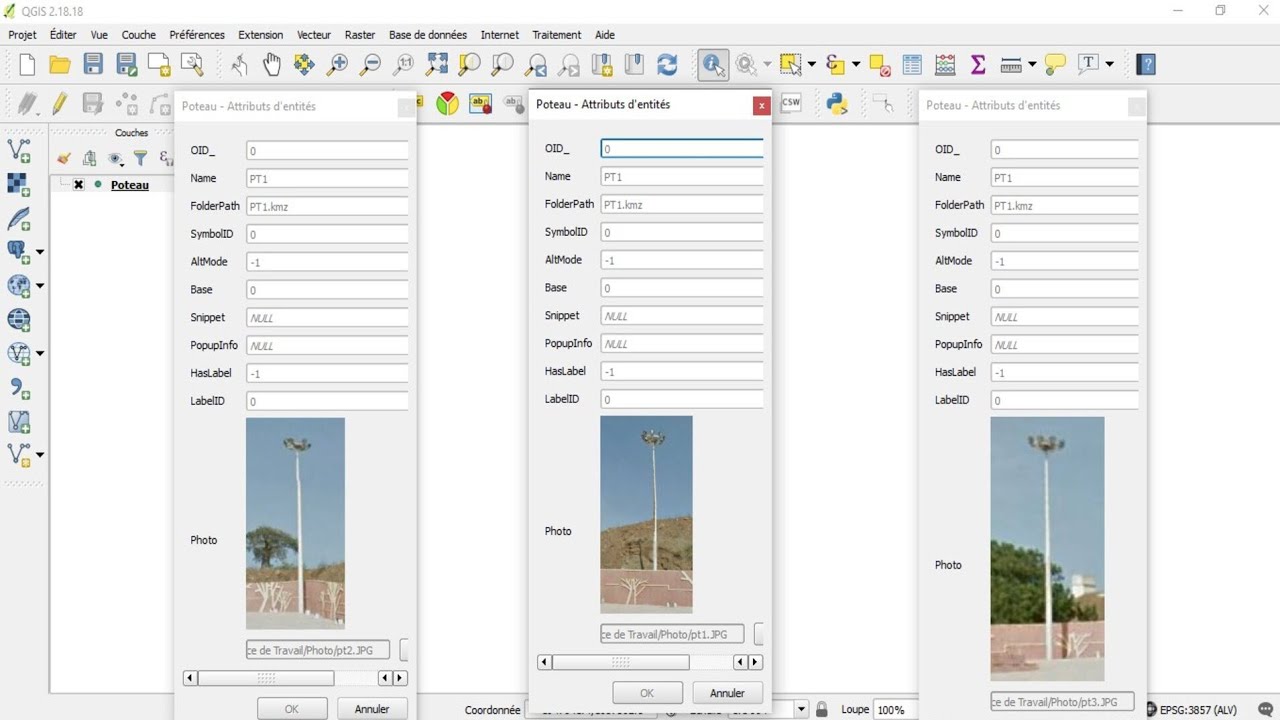
Task: Save the project with the floppy disk icon
Action: [x=93, y=65]
